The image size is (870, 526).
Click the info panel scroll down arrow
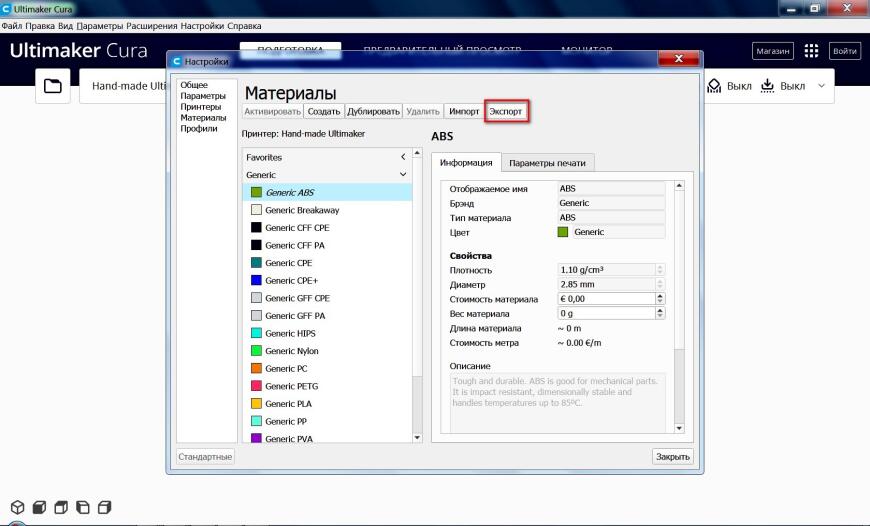point(679,428)
